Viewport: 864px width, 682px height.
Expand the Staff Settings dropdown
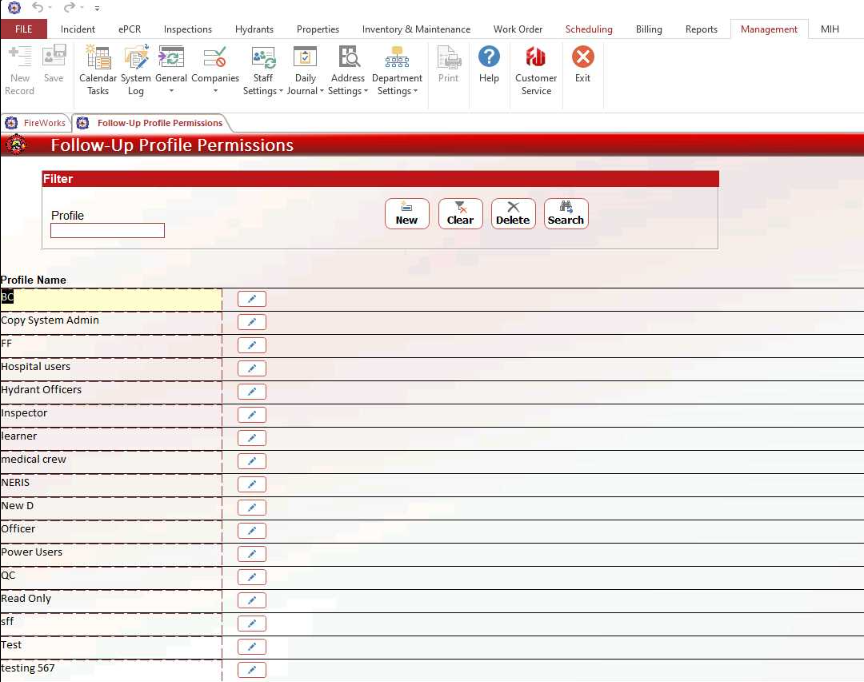(263, 85)
